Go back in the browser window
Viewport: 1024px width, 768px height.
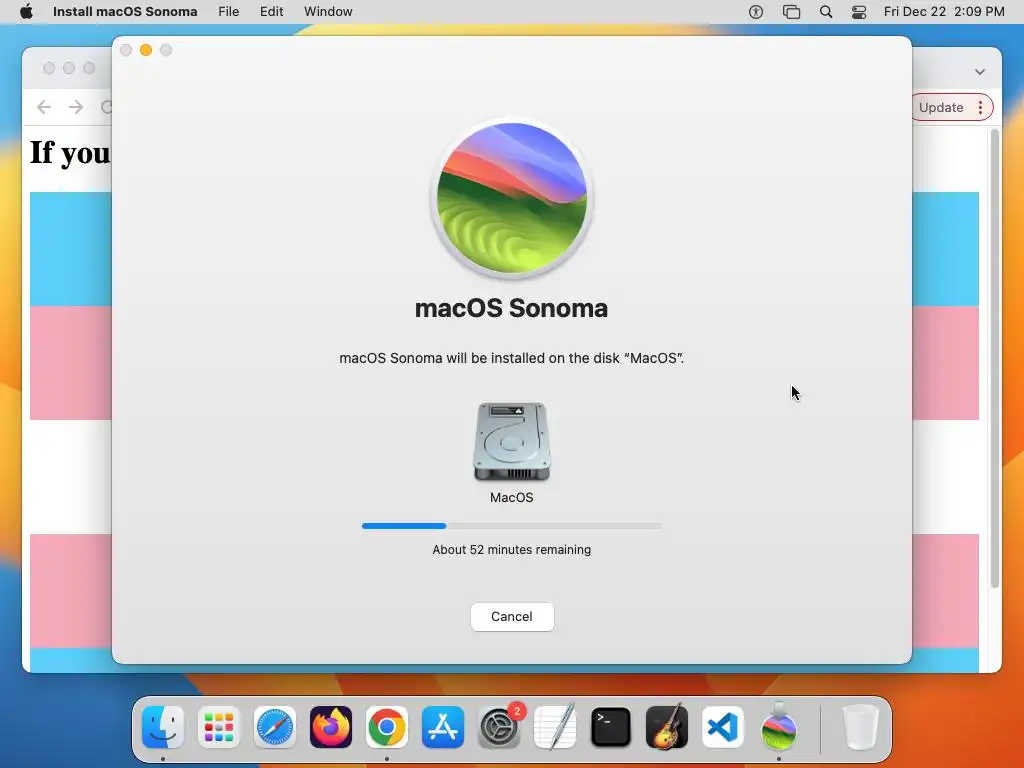(44, 107)
